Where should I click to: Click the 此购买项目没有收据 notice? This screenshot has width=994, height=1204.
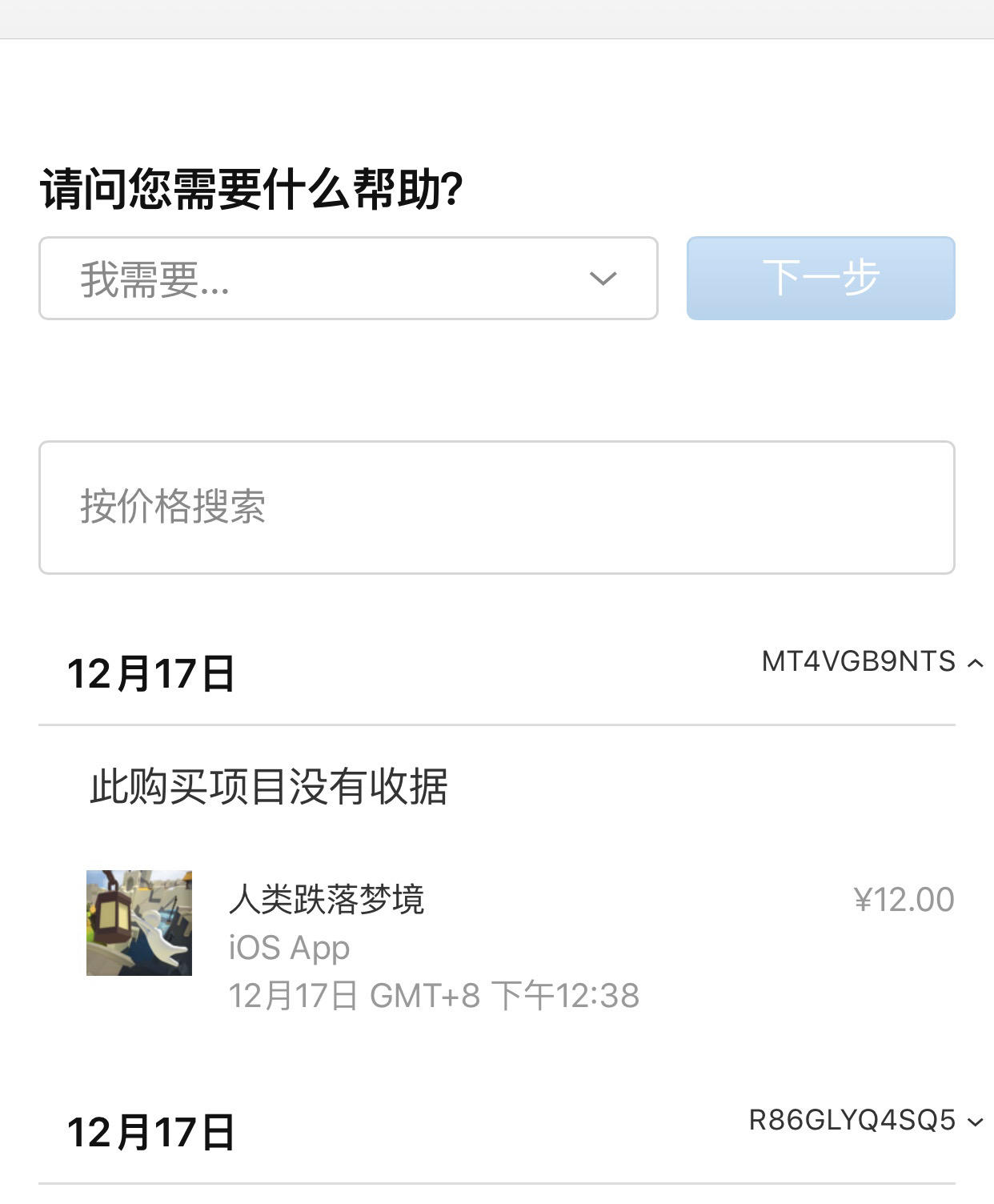[269, 786]
